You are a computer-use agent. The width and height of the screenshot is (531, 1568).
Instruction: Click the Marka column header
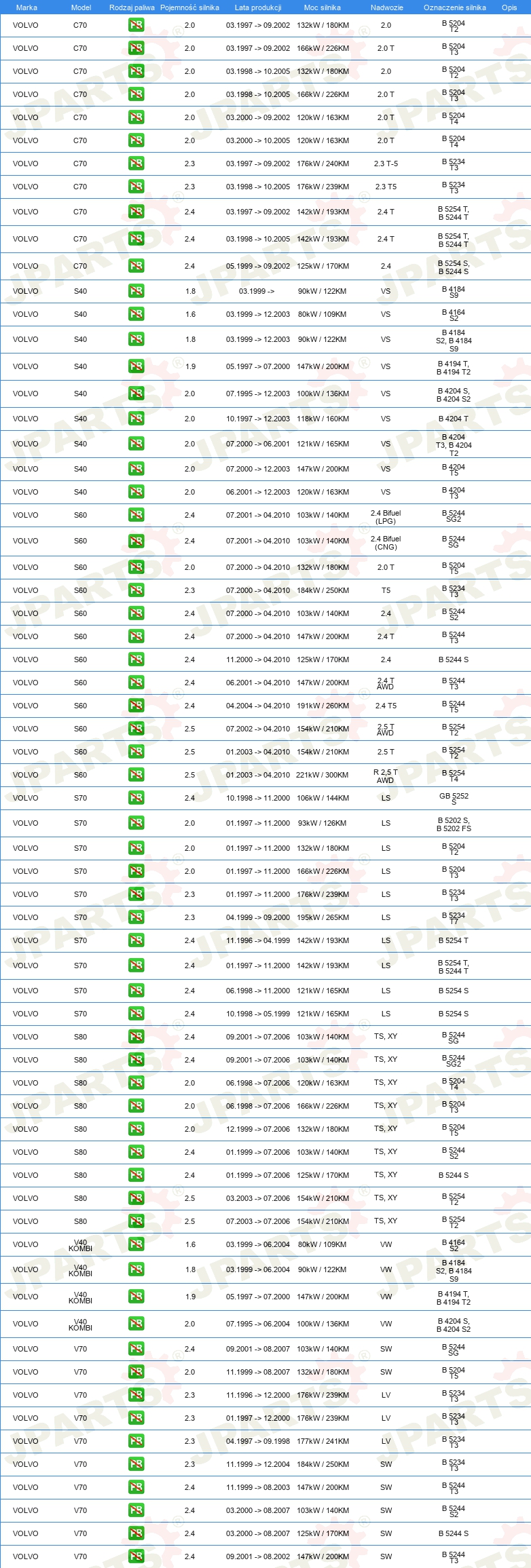26,7
